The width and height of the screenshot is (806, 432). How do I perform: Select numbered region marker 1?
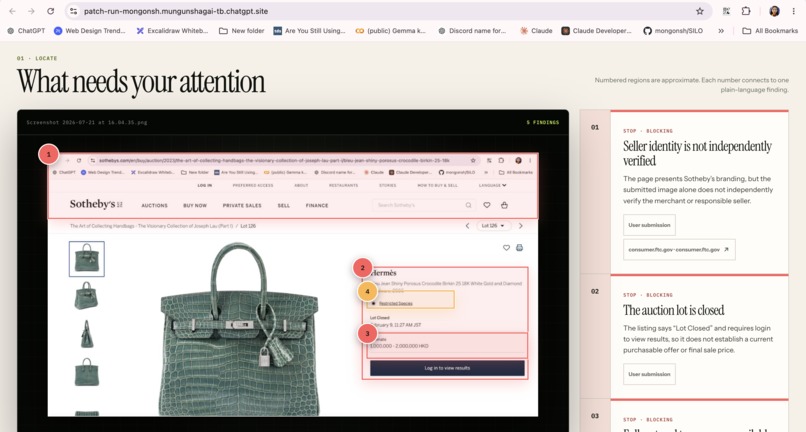point(49,154)
